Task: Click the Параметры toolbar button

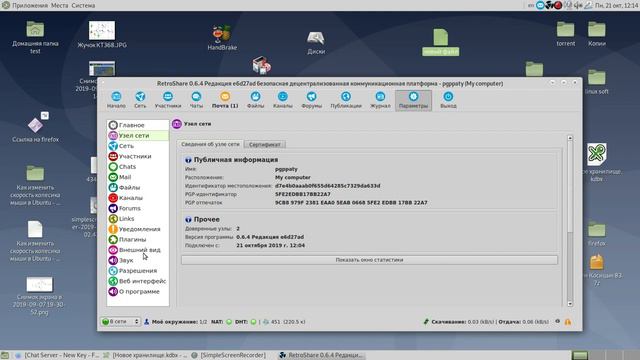Action: (413, 100)
